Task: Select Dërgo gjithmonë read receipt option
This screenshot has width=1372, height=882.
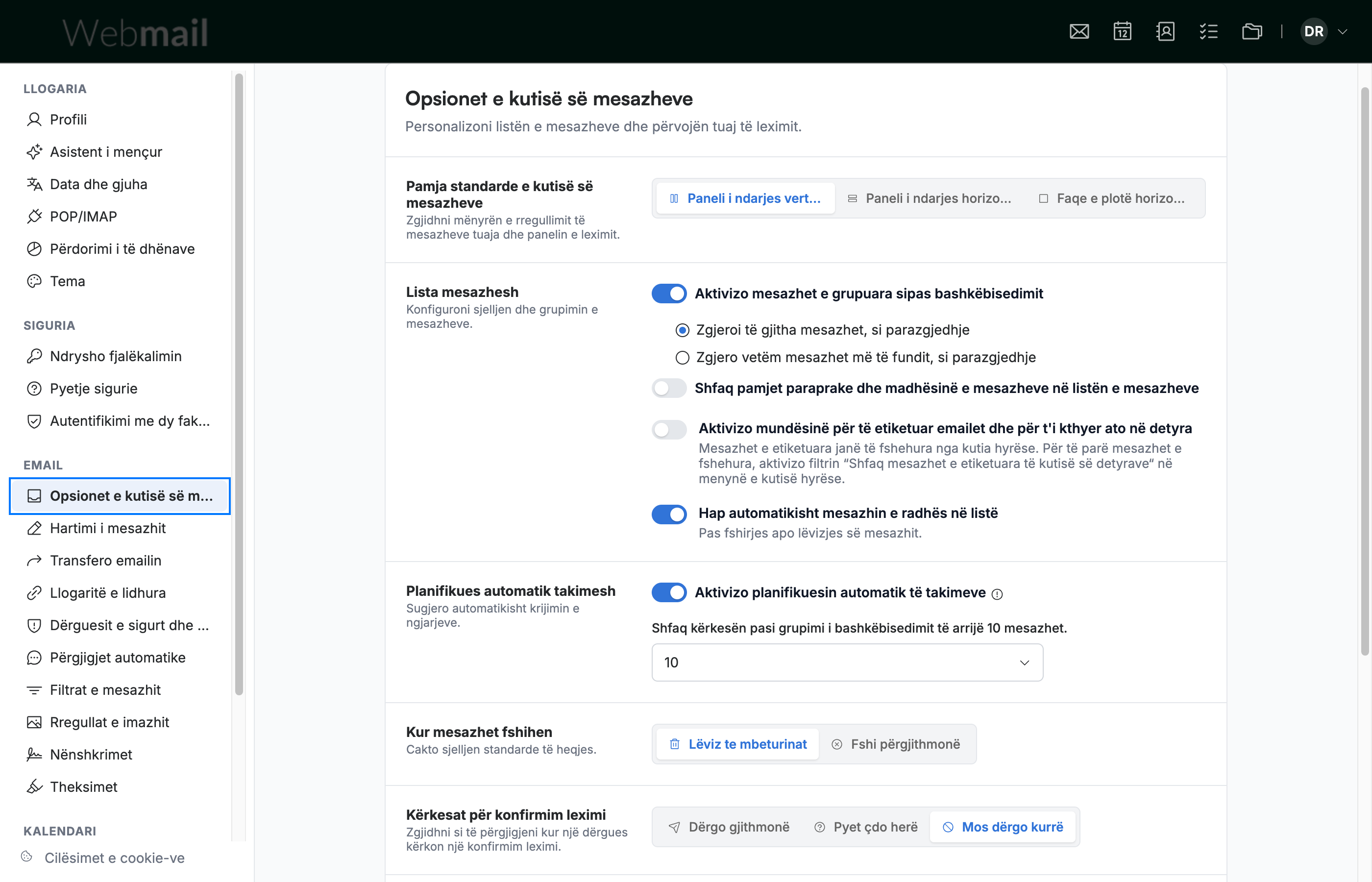Action: point(729,827)
